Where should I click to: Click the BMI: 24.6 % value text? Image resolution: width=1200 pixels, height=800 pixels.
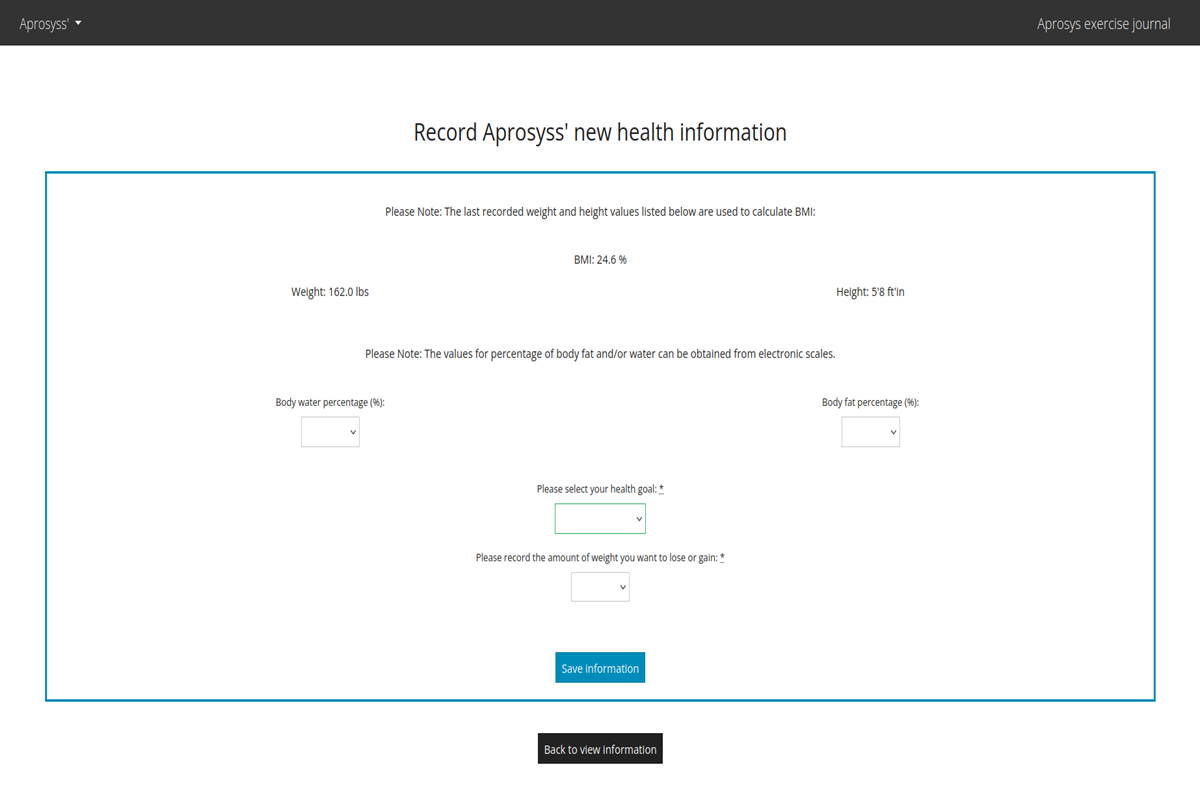600,260
